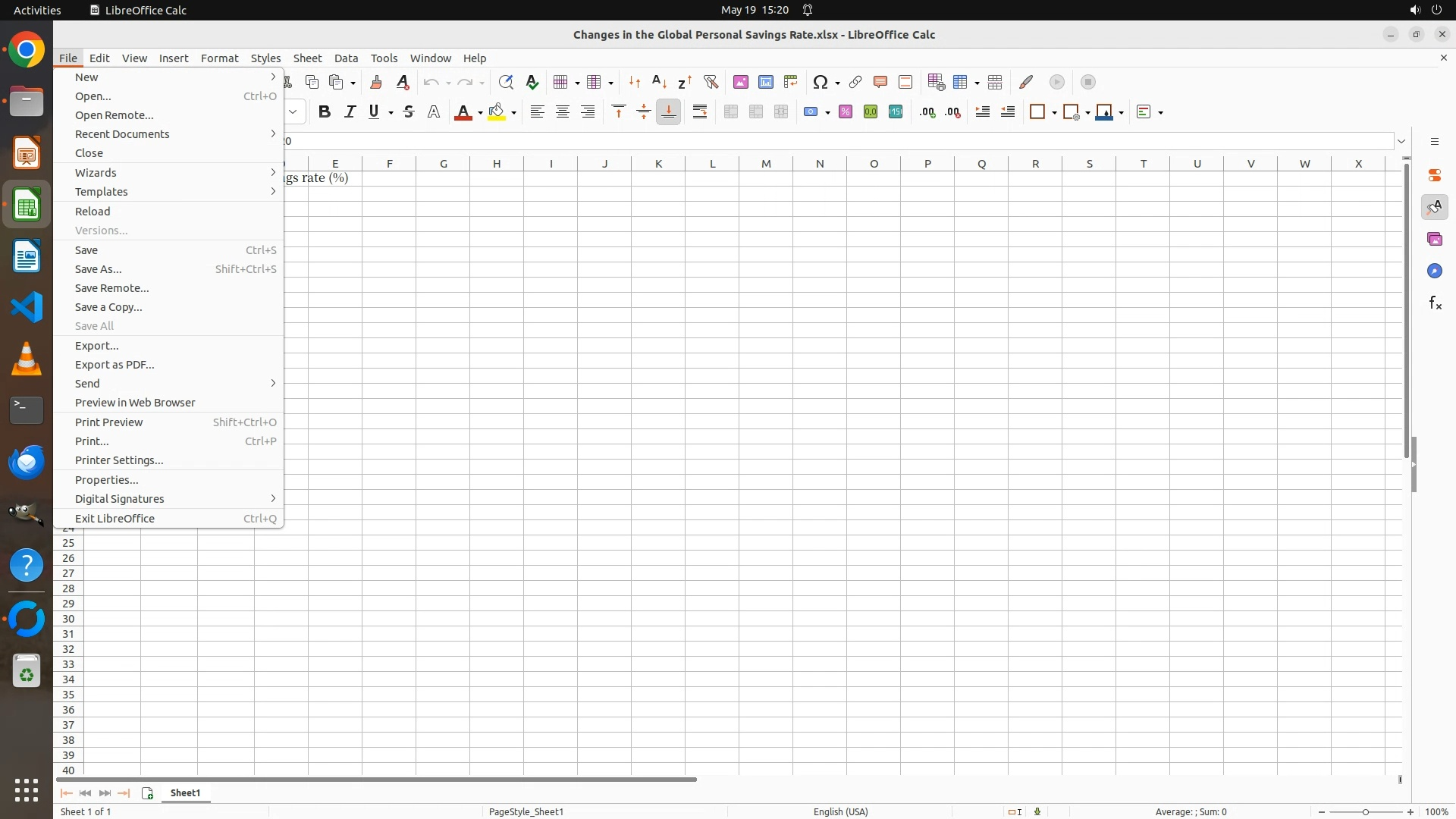The width and height of the screenshot is (1456, 819).
Task: Click the zoom slider in status bar
Action: click(x=1366, y=812)
